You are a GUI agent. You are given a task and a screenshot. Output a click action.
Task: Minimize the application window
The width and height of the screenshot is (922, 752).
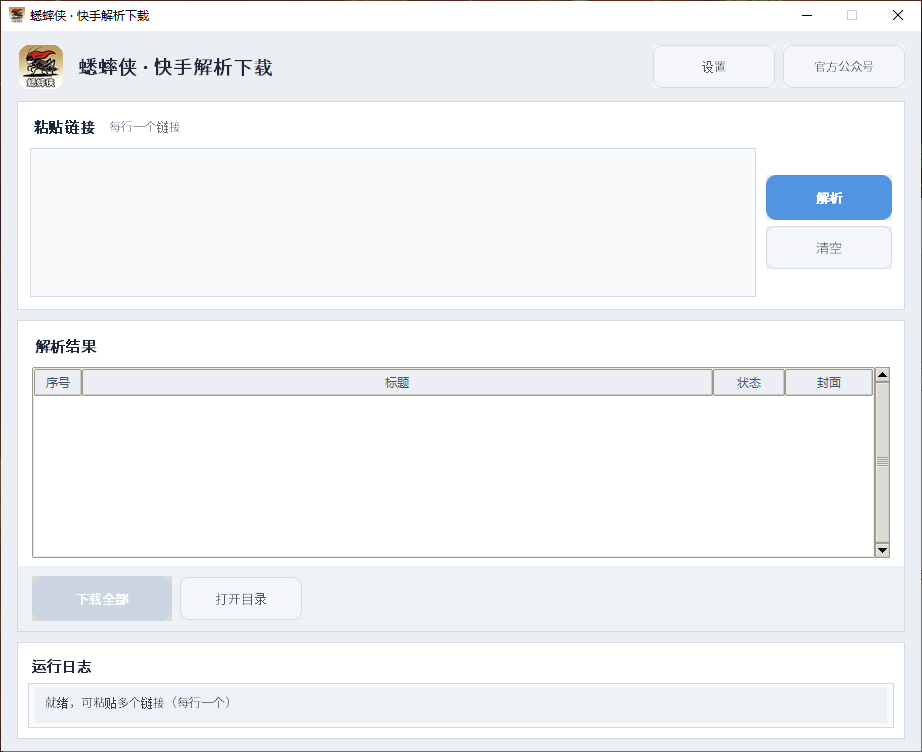(807, 15)
